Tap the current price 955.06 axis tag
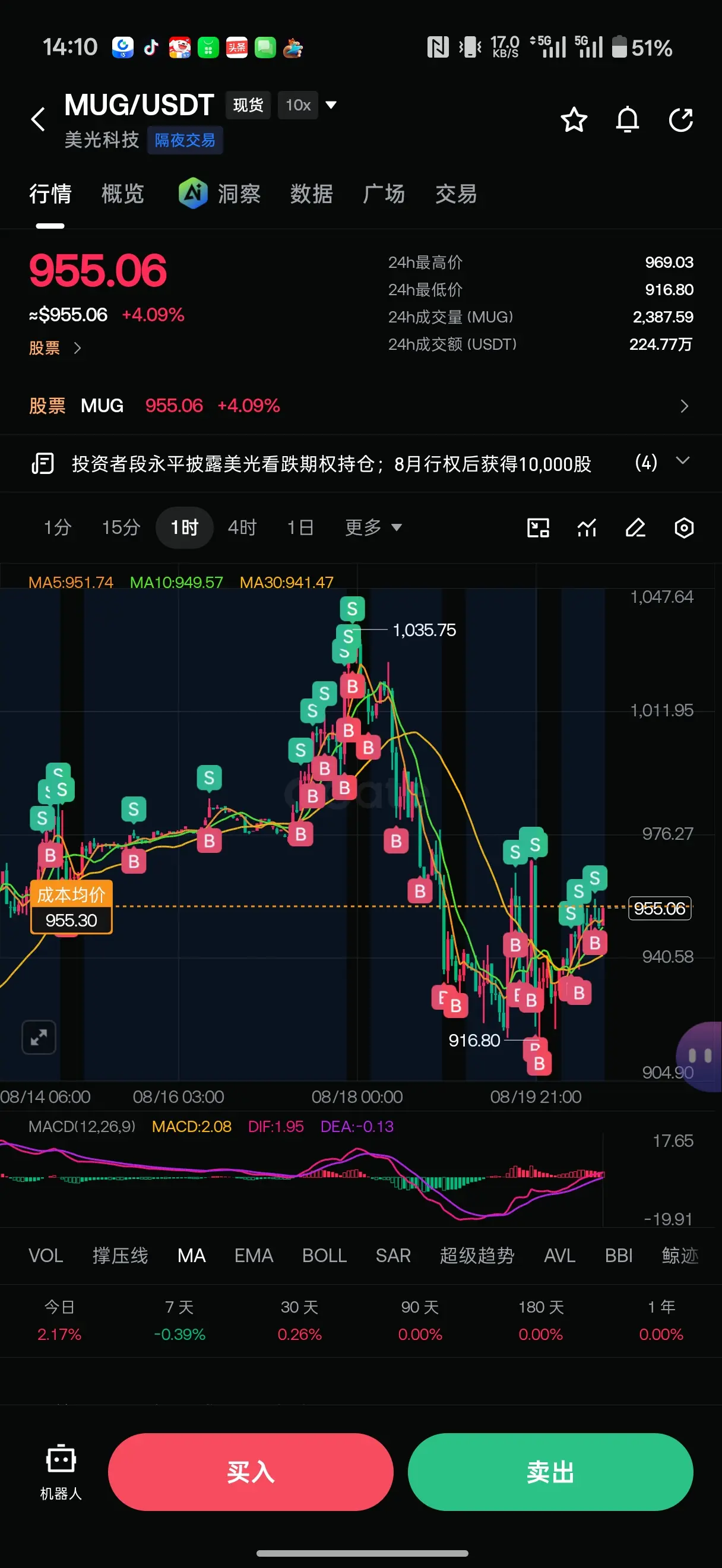 click(659, 908)
